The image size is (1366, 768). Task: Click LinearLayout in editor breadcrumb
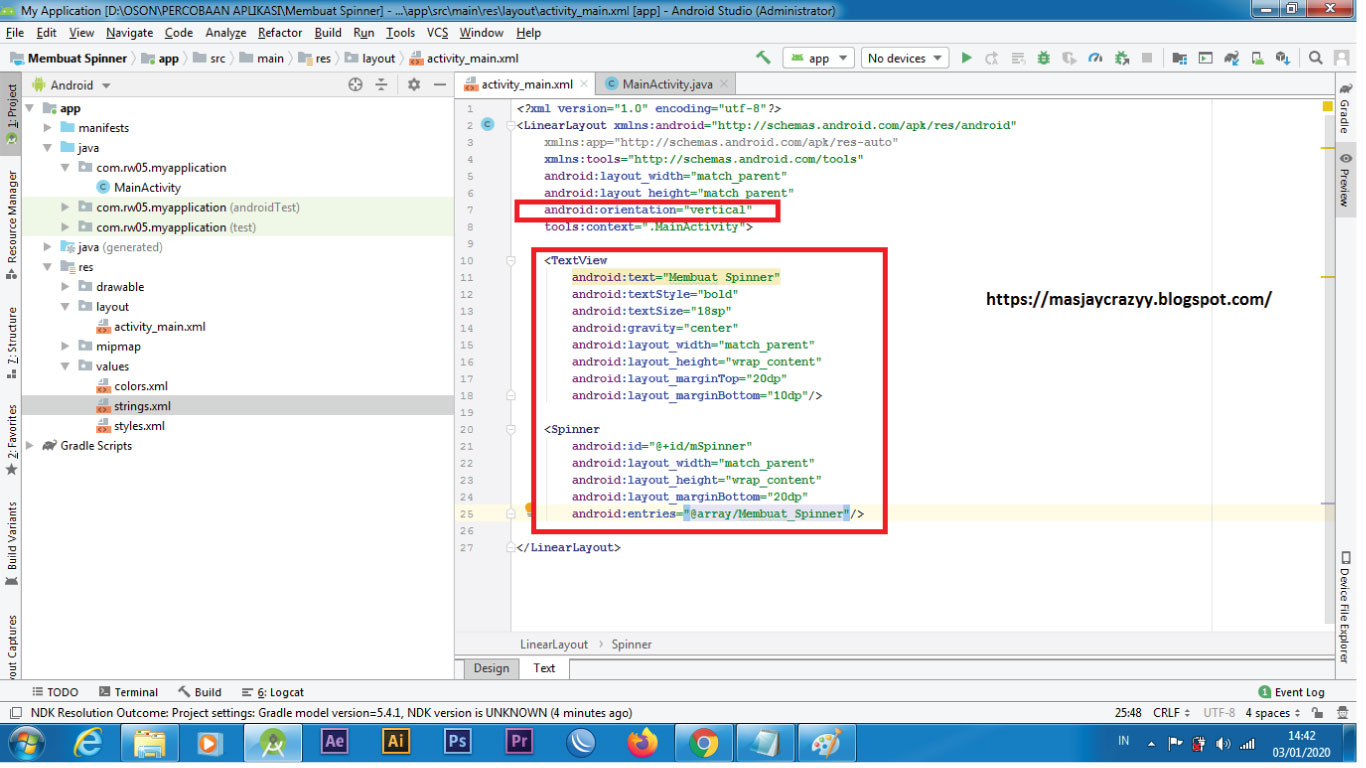point(554,644)
